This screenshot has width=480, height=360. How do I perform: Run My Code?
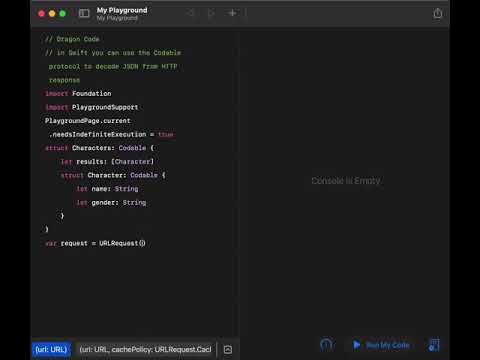coord(381,345)
